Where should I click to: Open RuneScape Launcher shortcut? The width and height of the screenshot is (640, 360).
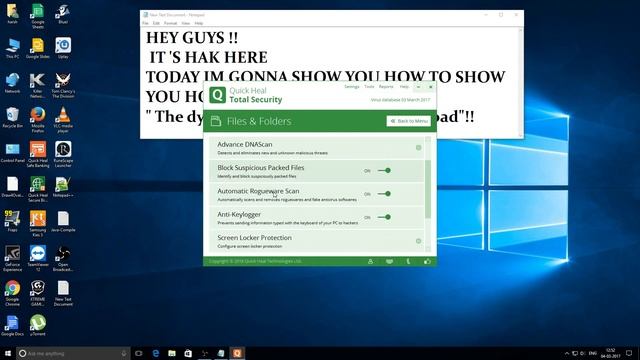click(63, 154)
